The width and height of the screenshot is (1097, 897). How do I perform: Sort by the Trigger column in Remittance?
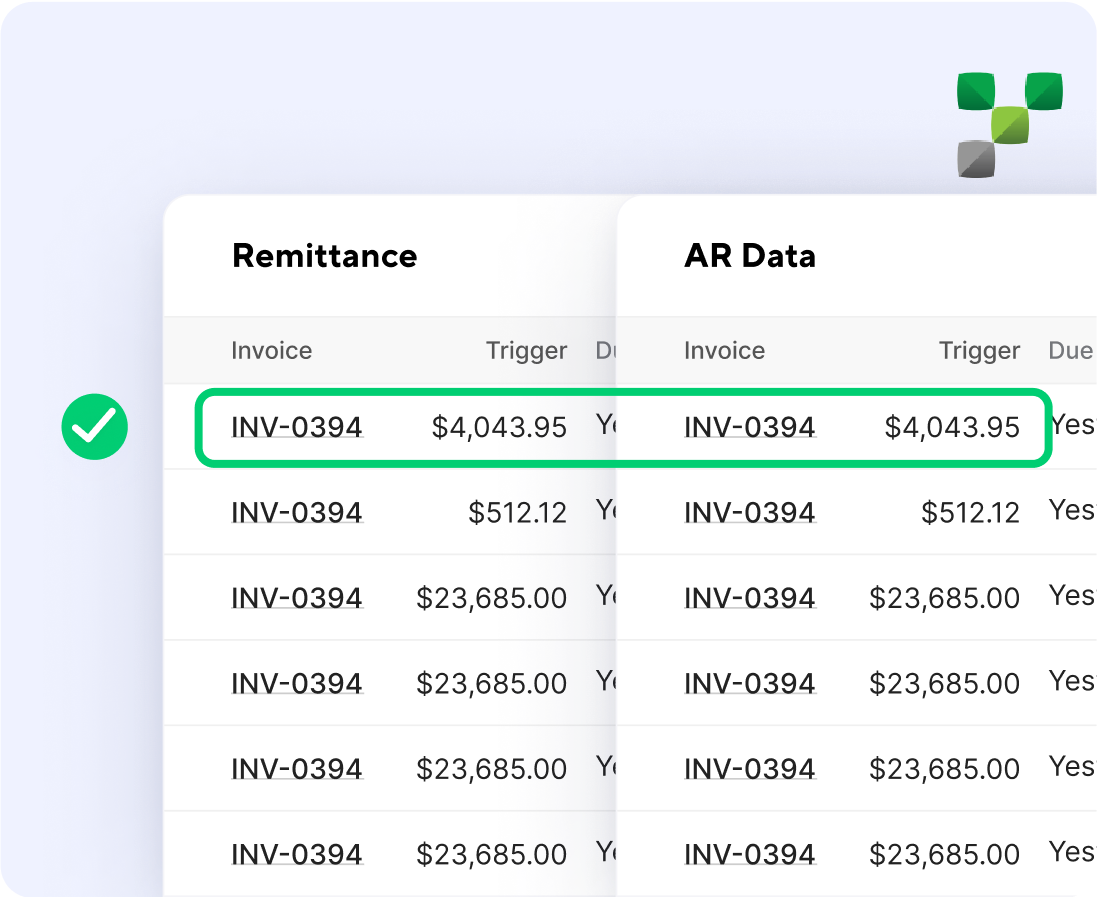(x=527, y=351)
